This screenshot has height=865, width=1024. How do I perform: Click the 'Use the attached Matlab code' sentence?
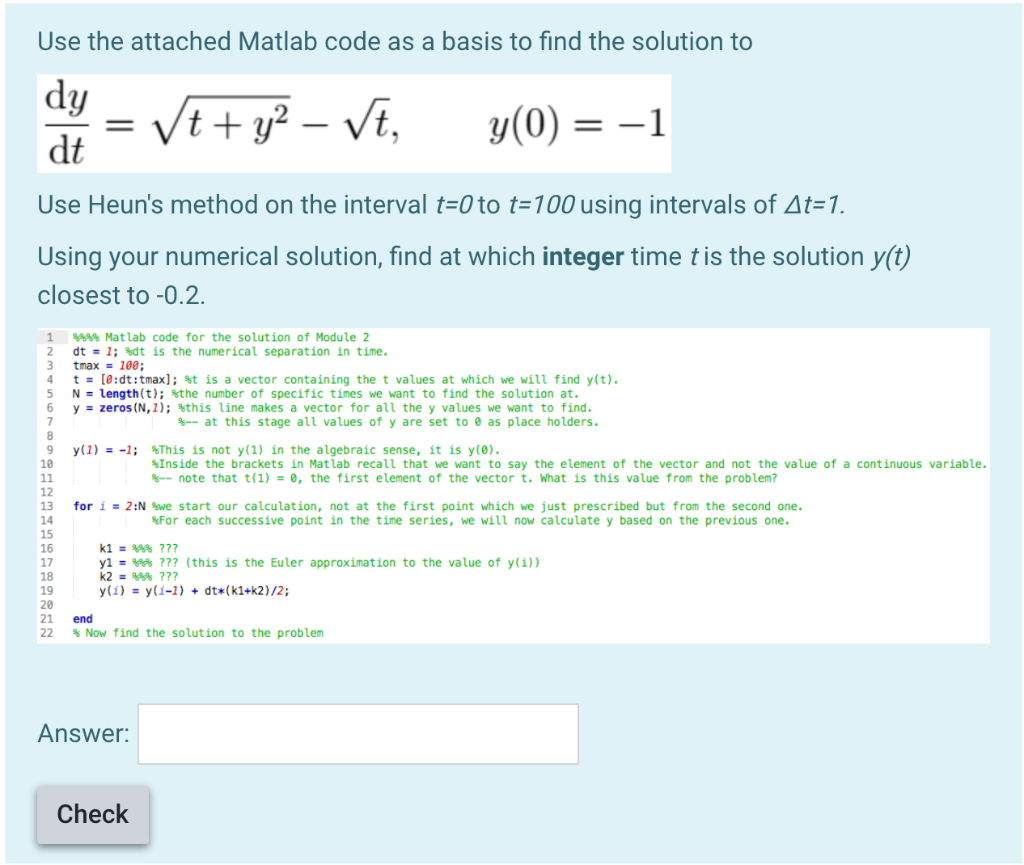point(395,41)
